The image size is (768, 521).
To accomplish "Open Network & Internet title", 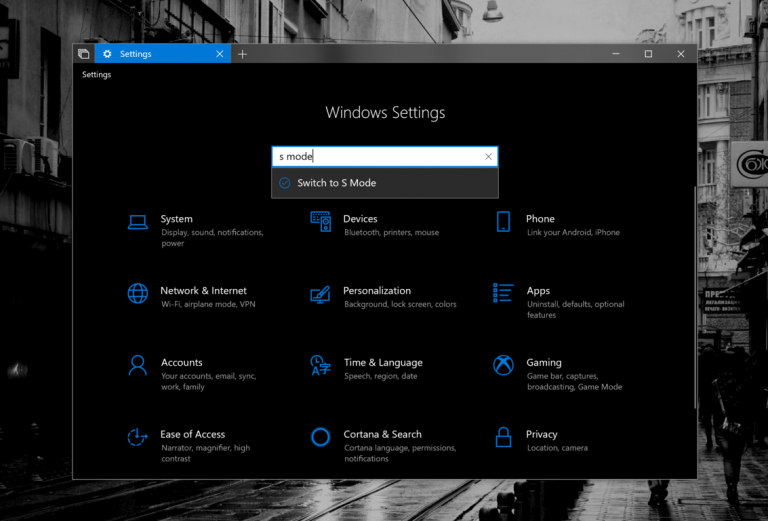I will point(203,291).
